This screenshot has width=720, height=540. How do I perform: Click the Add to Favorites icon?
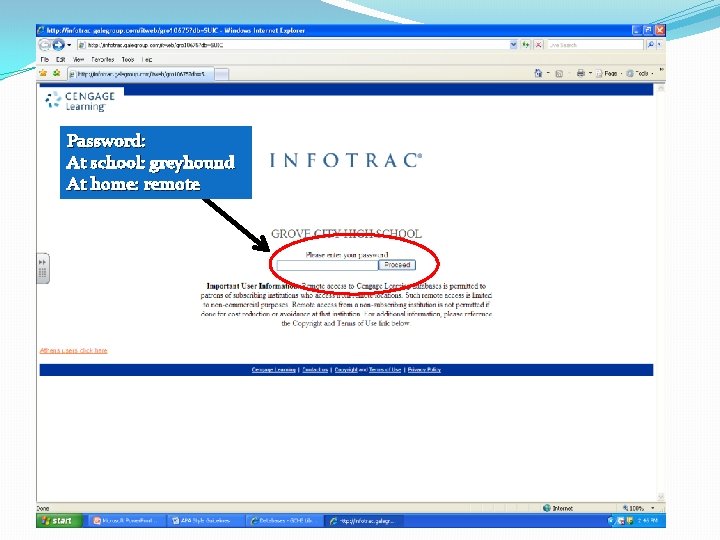pyautogui.click(x=56, y=73)
